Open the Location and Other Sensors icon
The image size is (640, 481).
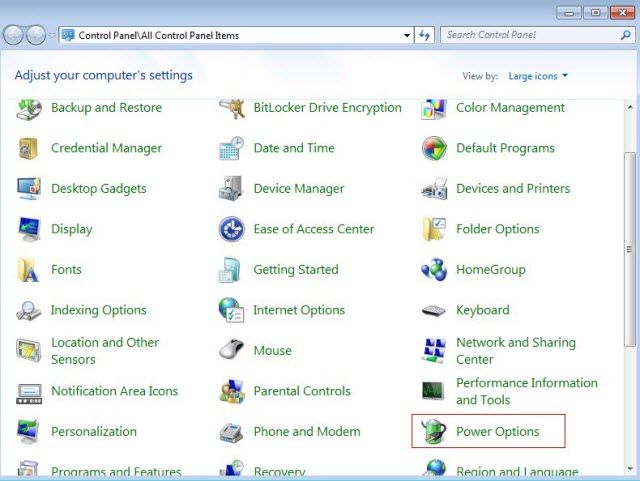(x=29, y=350)
